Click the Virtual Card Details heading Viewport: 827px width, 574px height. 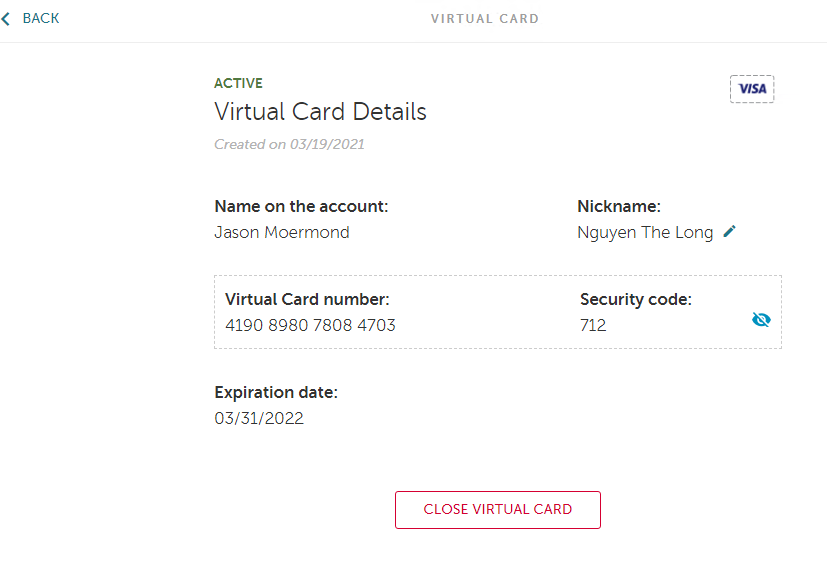[320, 112]
